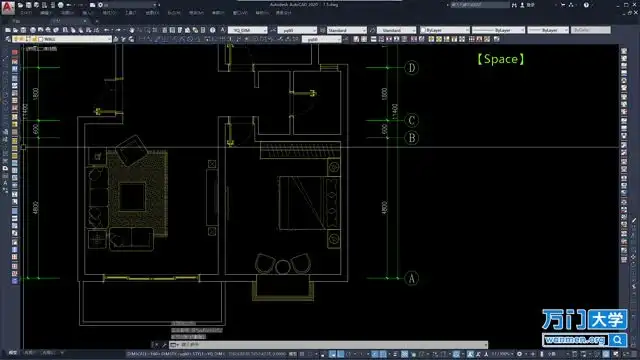Click into the command line input
640x360 pixels.
coord(329,345)
